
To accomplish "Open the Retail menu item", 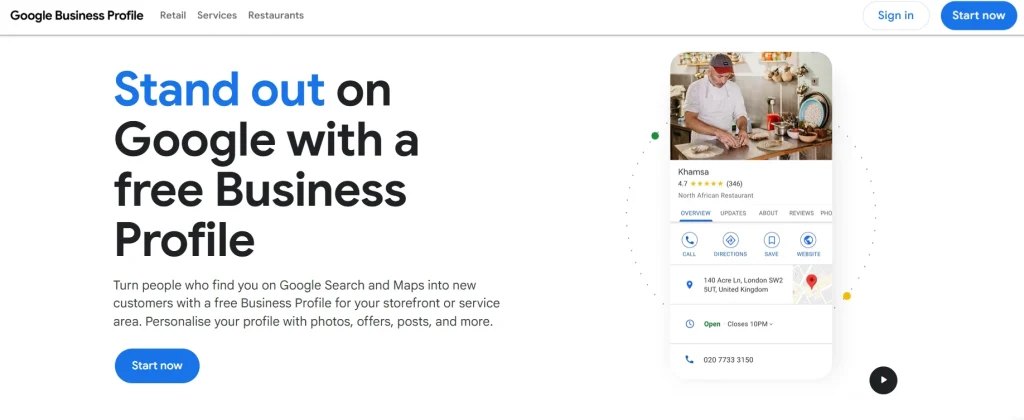I will pos(173,15).
